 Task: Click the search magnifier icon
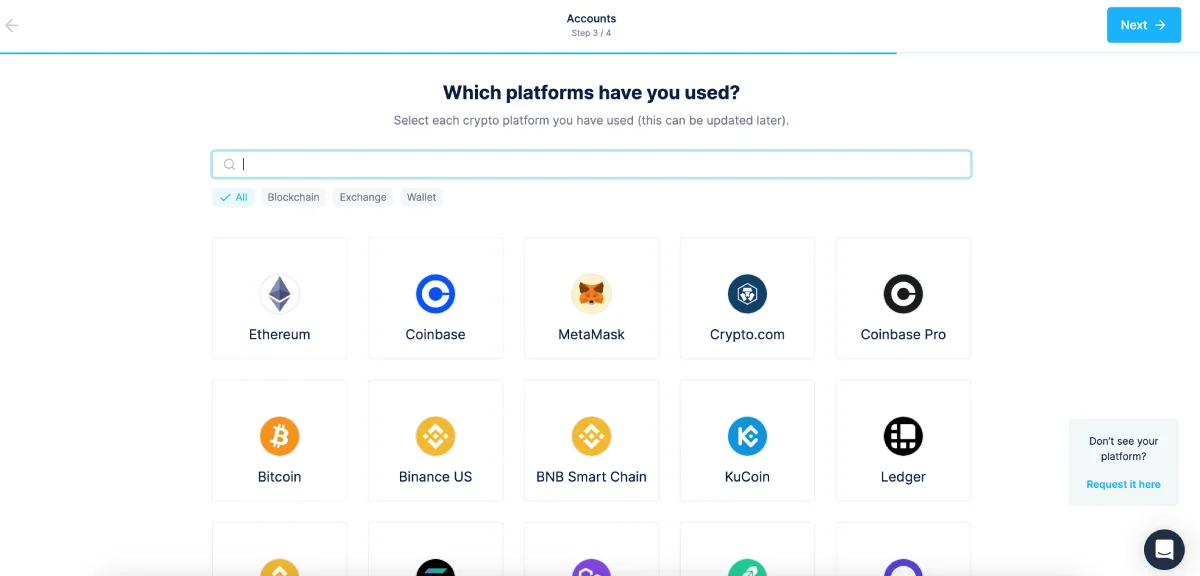tap(229, 165)
